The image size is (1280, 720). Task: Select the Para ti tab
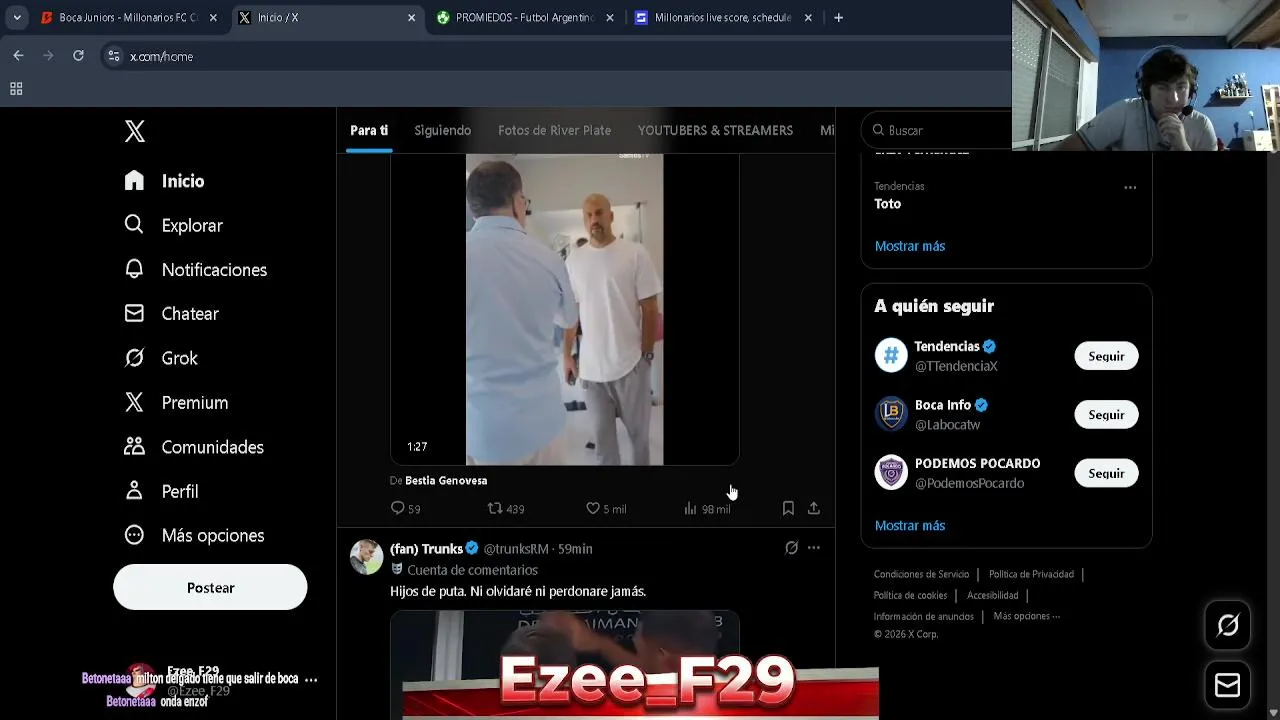[369, 130]
